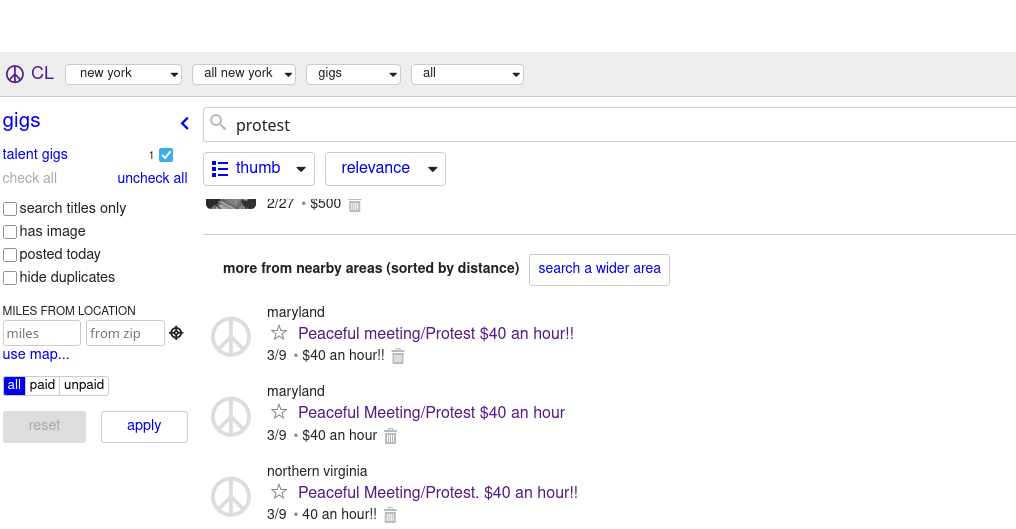Open the second maryland post's peace thumbnail
This screenshot has width=1016, height=529.
click(x=231, y=416)
